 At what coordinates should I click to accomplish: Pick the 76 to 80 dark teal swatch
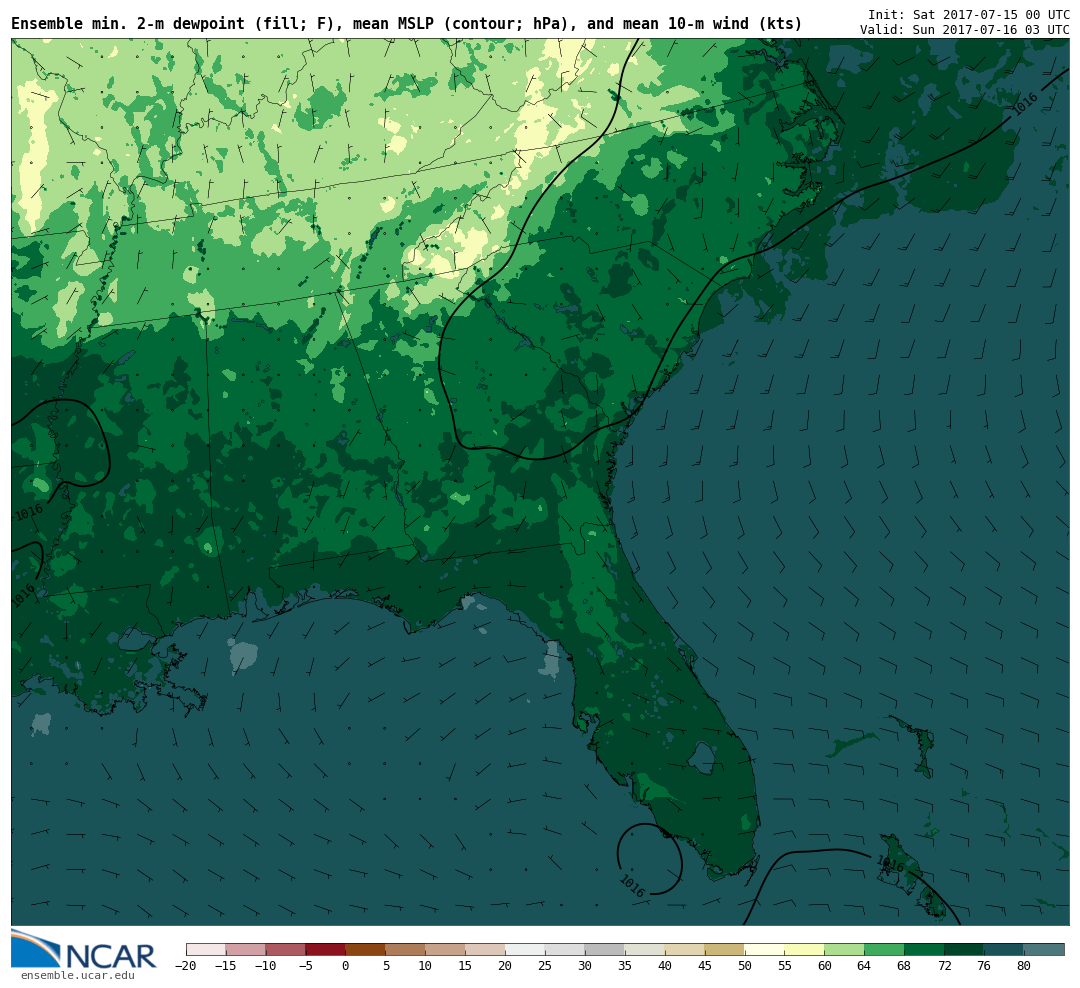tap(1004, 949)
